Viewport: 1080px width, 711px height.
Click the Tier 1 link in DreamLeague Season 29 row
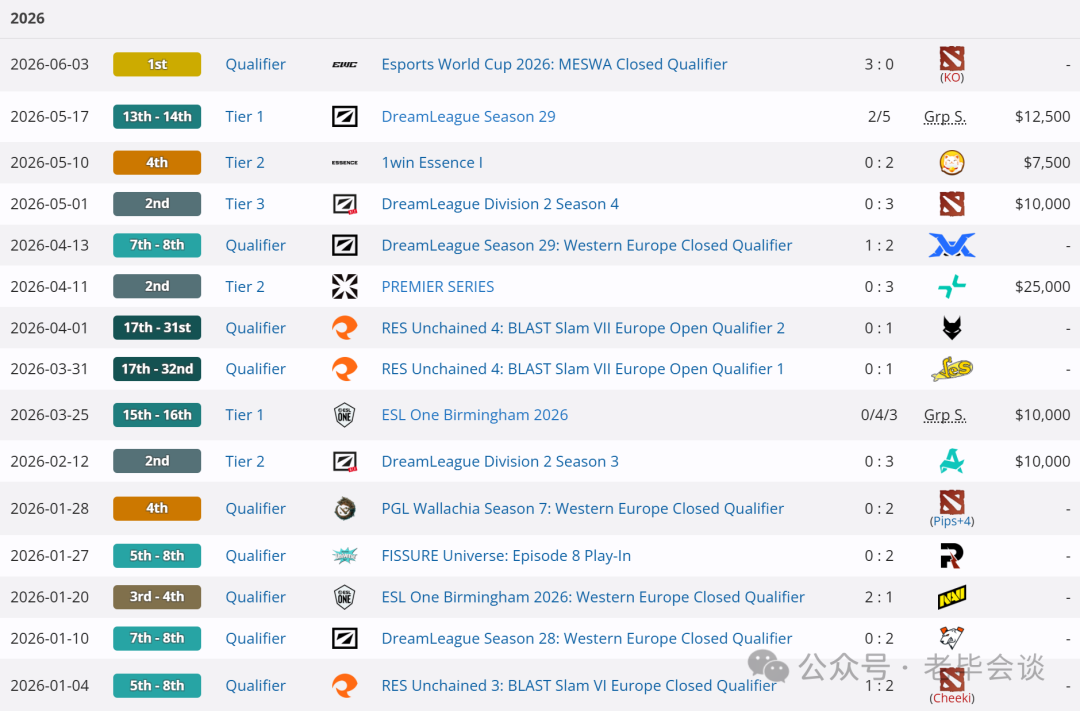coord(245,116)
